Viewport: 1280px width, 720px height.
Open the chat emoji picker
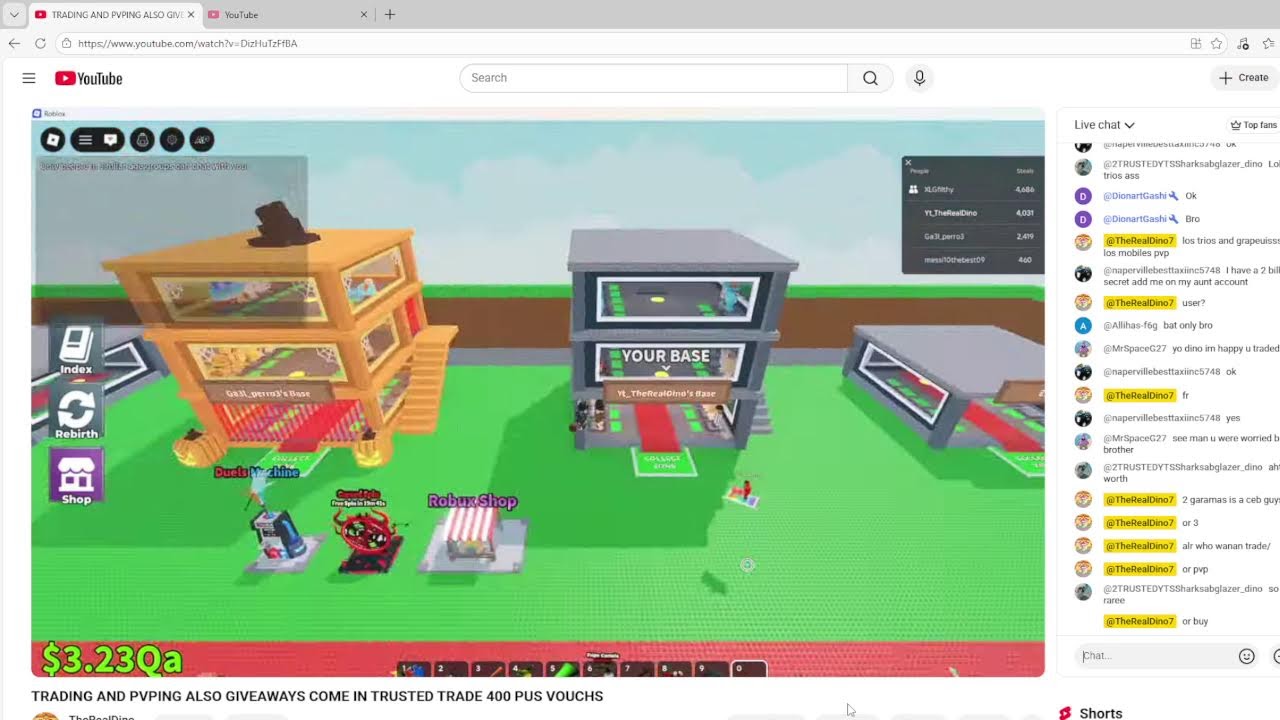[x=1246, y=656]
